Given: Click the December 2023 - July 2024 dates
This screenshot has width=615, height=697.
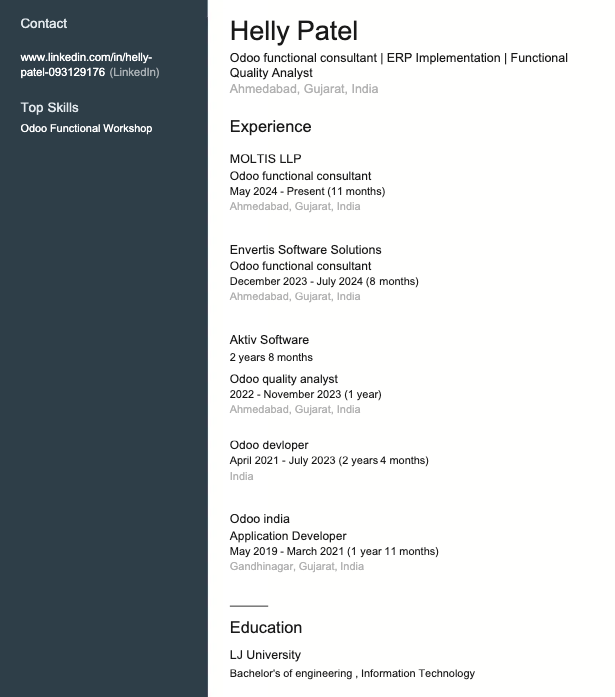Looking at the screenshot, I should (x=324, y=281).
